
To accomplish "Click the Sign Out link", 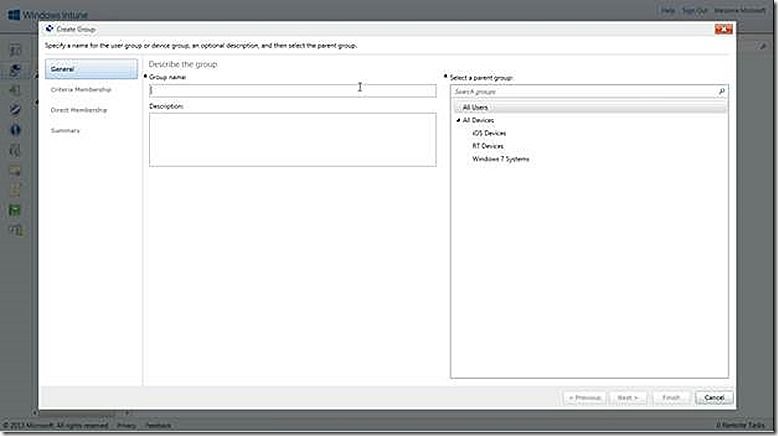I will coord(694,10).
